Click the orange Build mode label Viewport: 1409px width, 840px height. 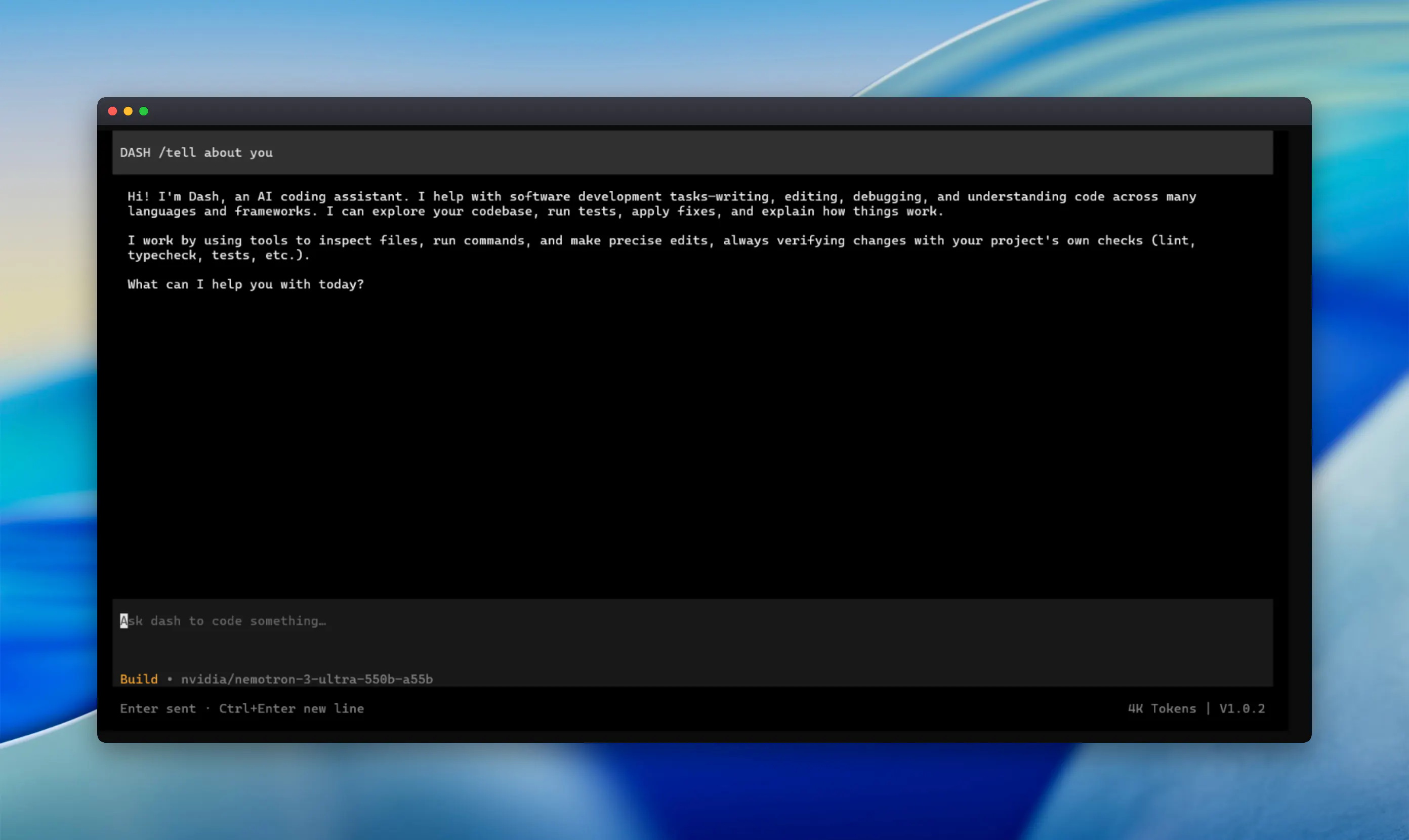point(139,679)
